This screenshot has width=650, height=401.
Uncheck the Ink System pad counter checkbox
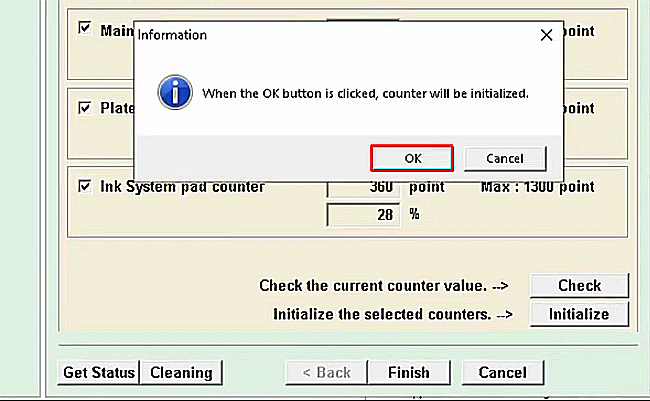point(85,186)
